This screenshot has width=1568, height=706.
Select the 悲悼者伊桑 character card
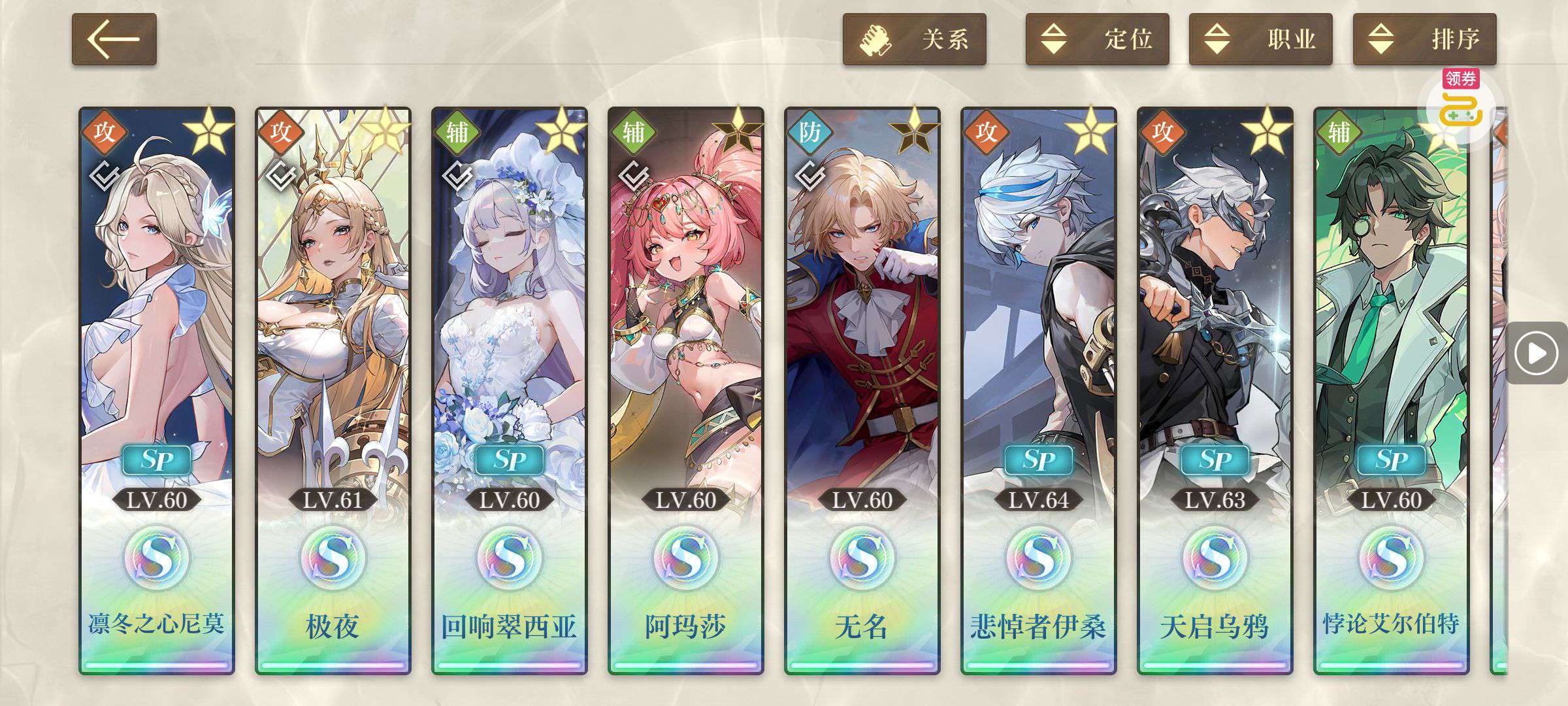point(1039,391)
